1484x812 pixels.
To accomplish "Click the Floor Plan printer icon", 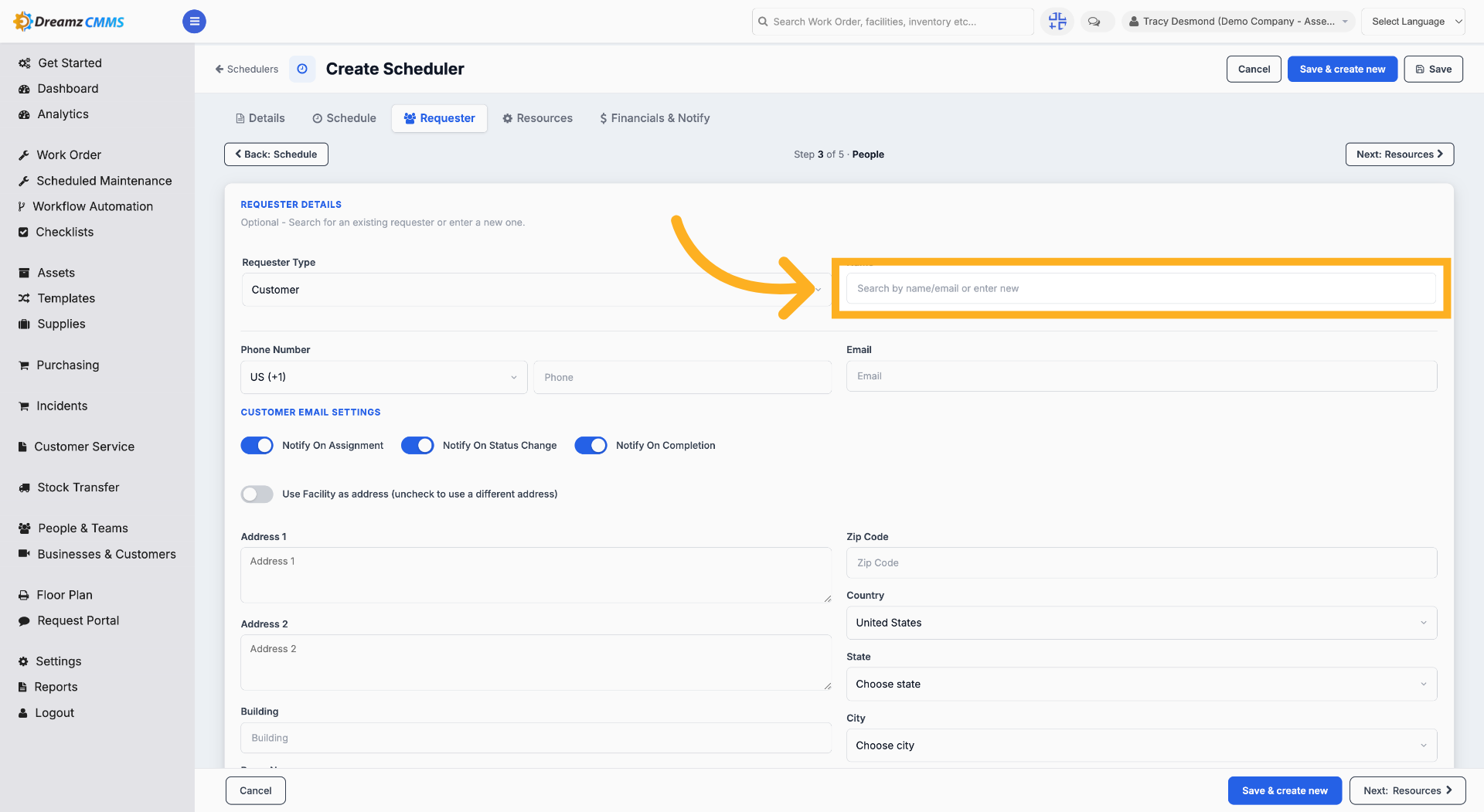I will click(24, 595).
